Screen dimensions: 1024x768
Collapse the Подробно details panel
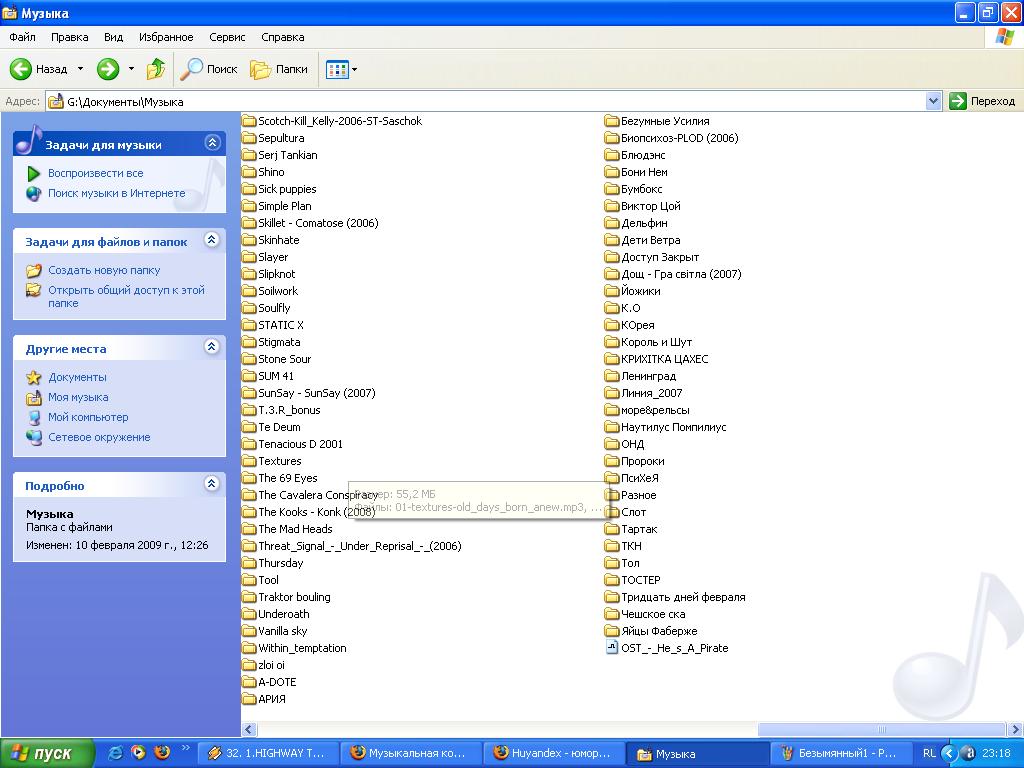point(211,484)
